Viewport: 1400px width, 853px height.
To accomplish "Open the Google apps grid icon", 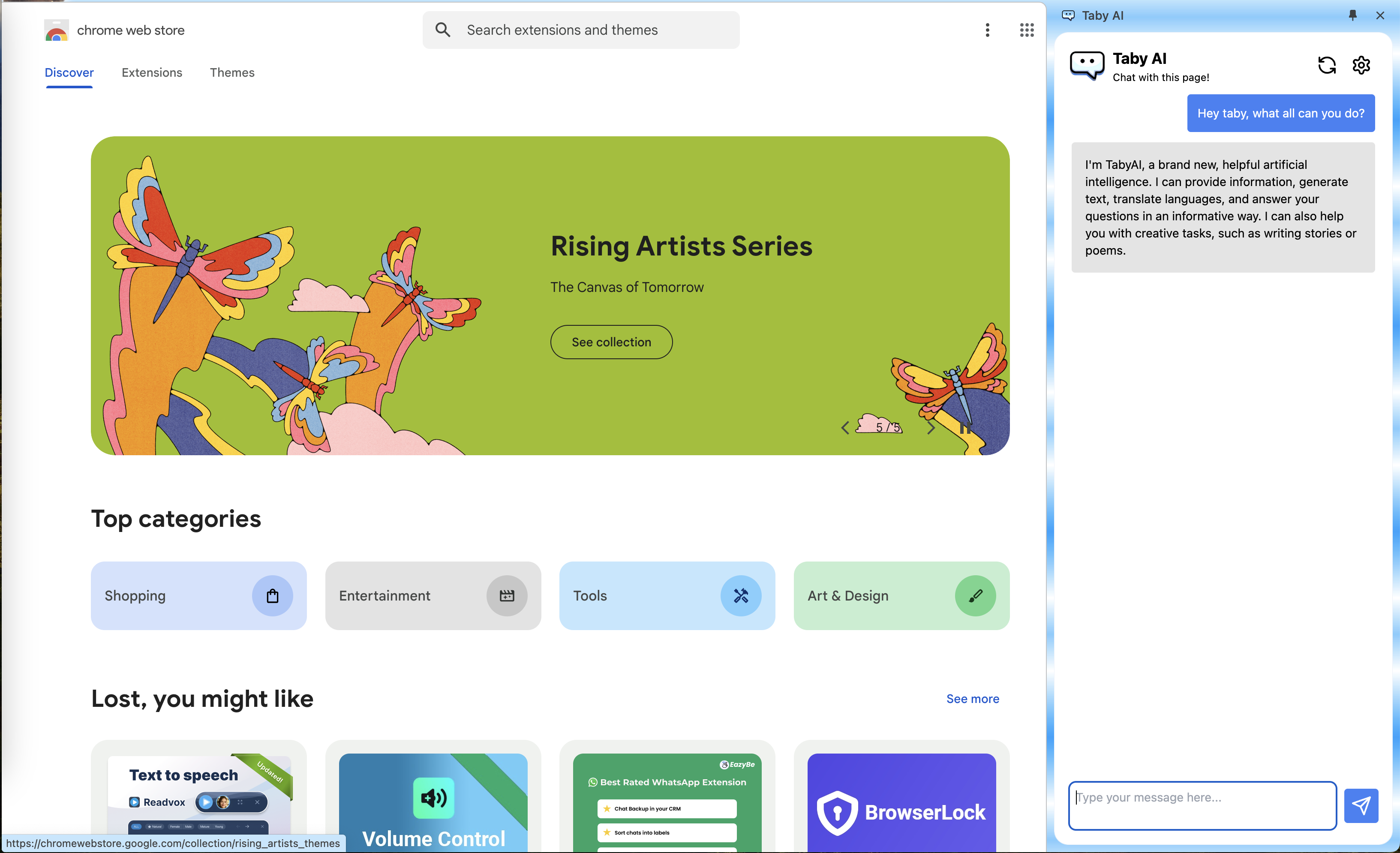I will coord(1026,30).
